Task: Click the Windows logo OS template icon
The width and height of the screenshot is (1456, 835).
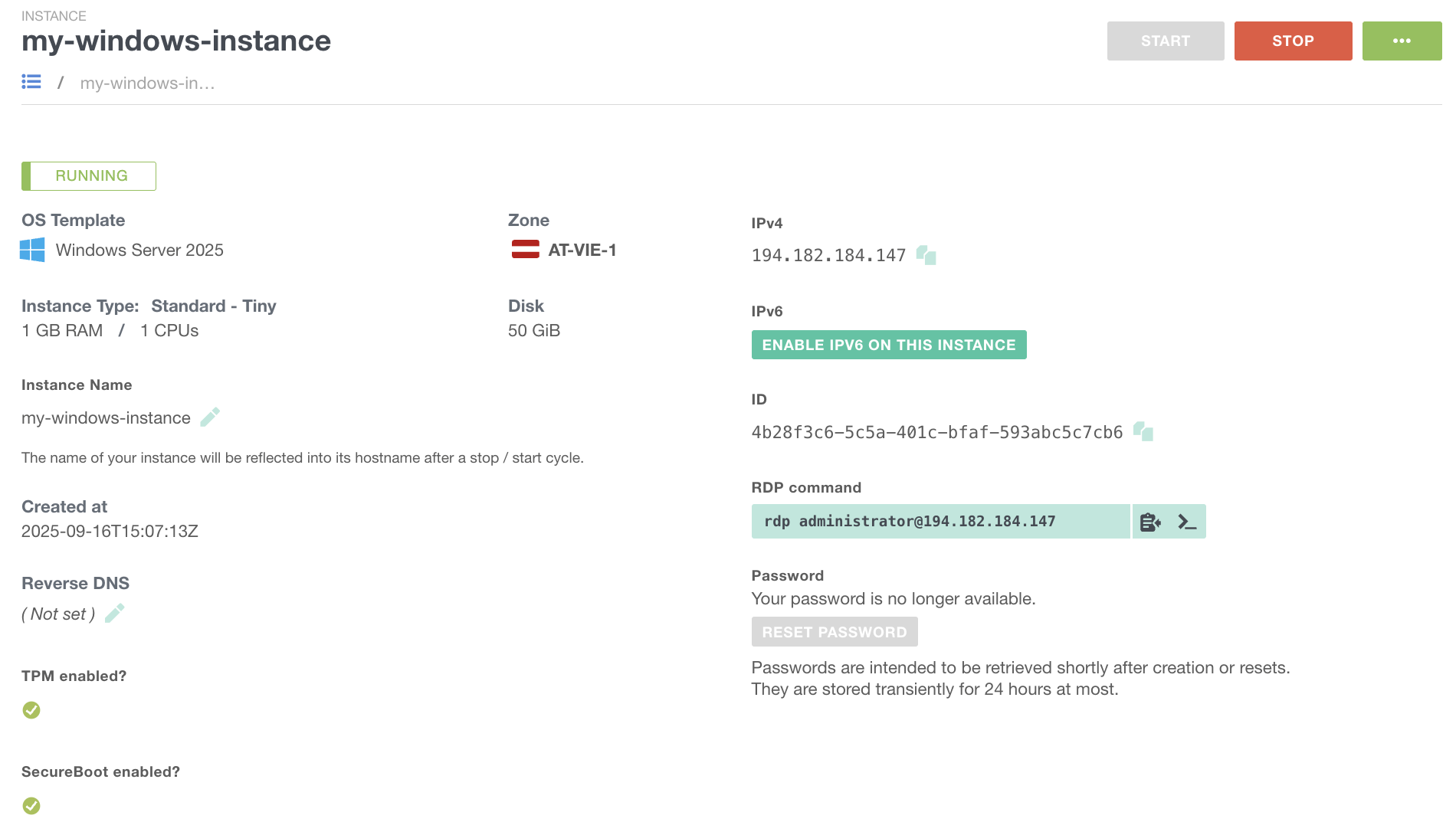Action: (x=32, y=250)
